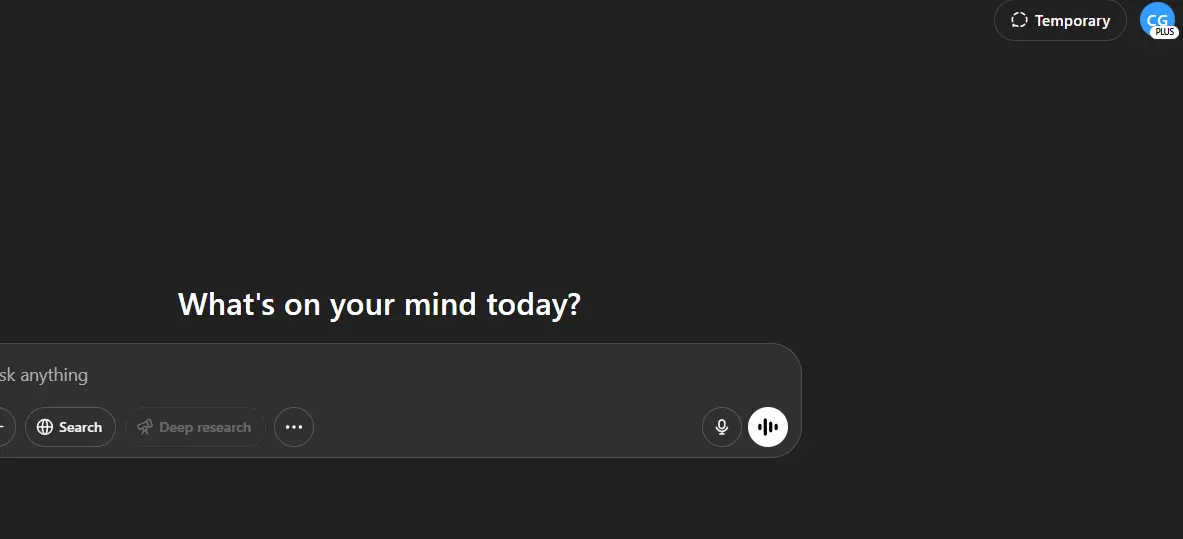Click the dashed circle Temporary chat icon
This screenshot has height=539, width=1183.
[x=1019, y=20]
